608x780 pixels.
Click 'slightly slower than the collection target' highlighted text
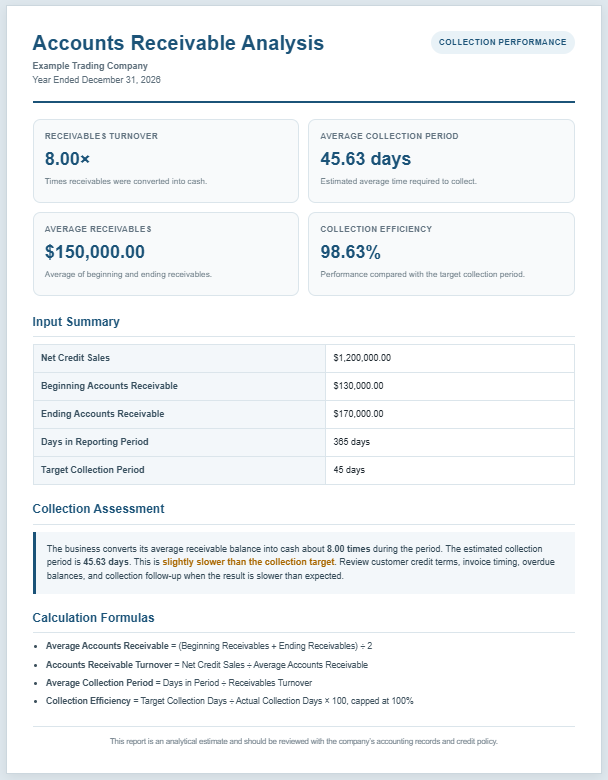click(248, 562)
